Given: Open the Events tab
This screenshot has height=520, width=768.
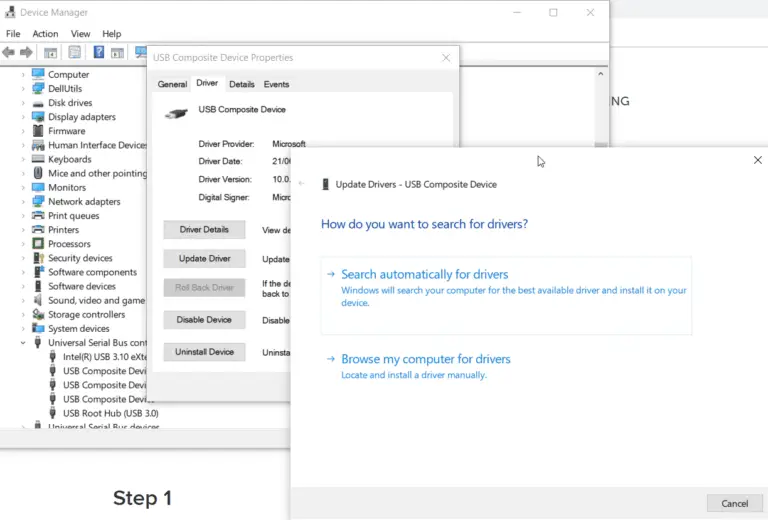Looking at the screenshot, I should click(x=276, y=84).
